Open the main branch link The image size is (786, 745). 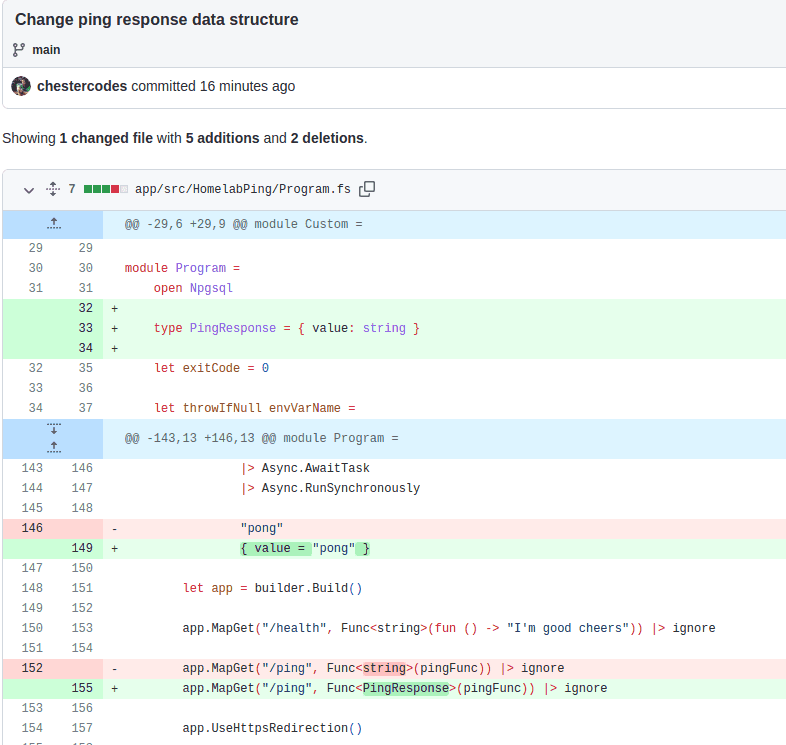point(46,49)
